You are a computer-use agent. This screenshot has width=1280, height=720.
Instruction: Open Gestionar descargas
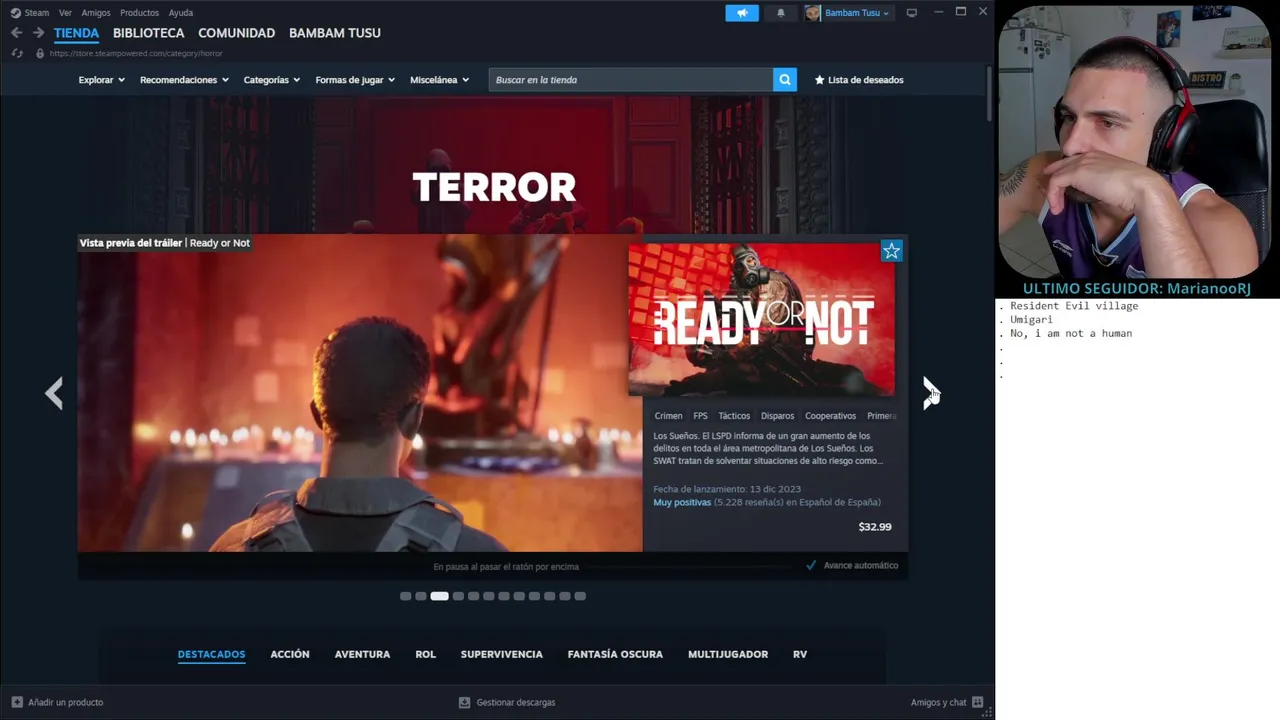(x=516, y=702)
